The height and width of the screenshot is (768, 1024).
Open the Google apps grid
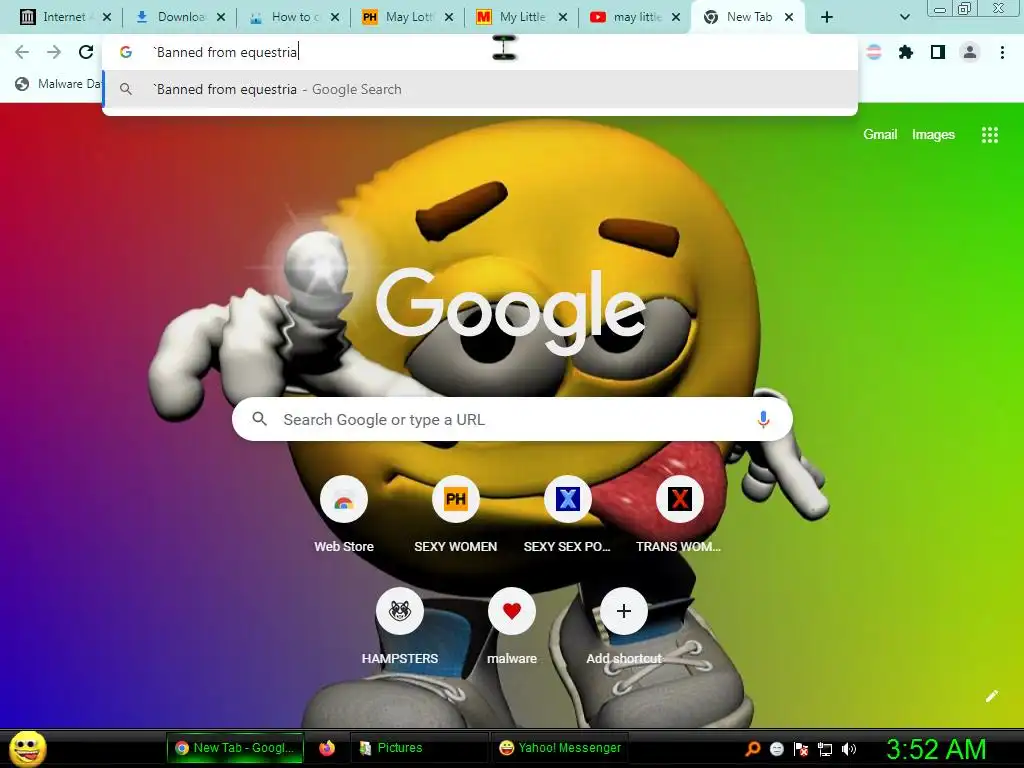989,135
